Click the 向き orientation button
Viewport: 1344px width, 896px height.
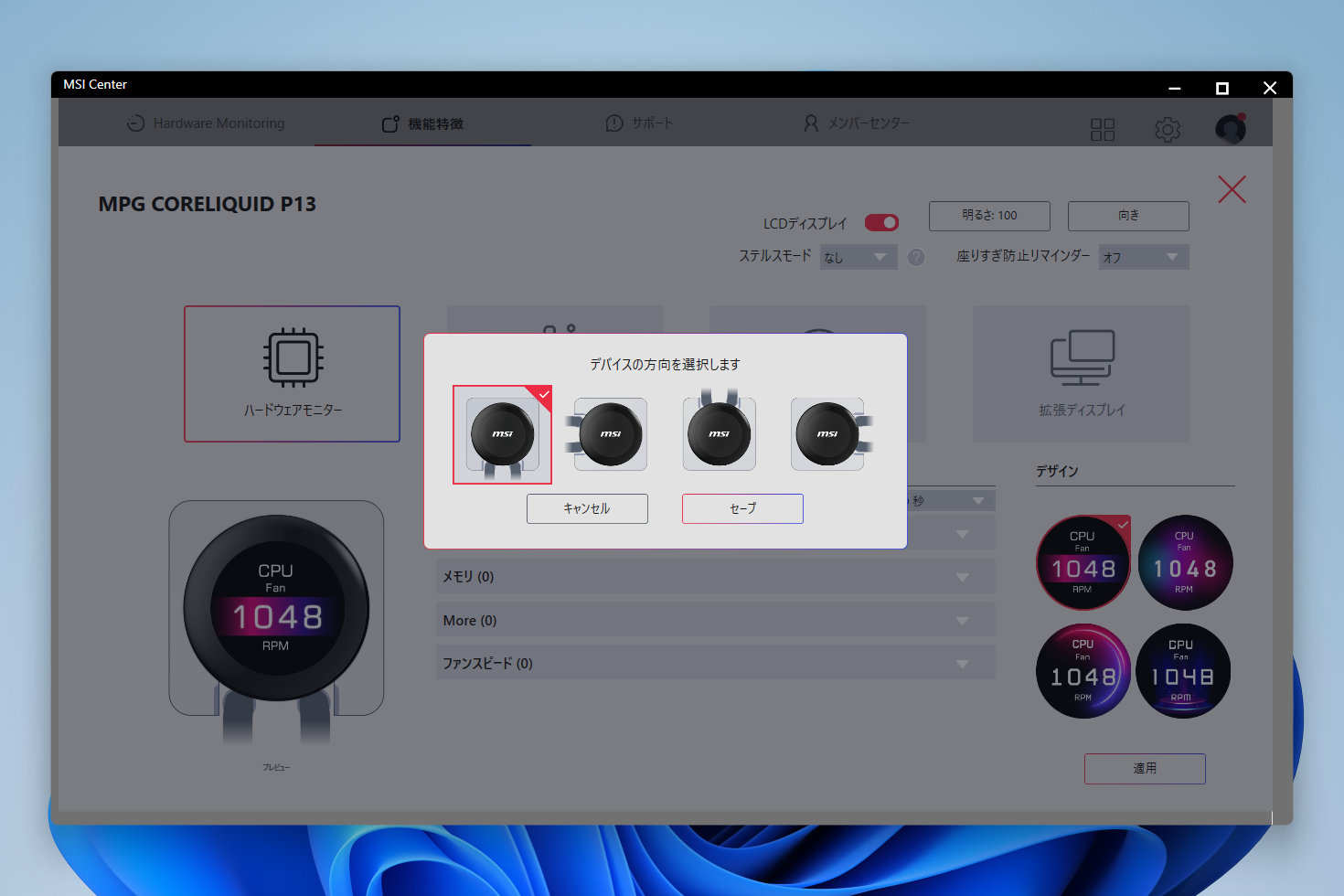coord(1128,216)
